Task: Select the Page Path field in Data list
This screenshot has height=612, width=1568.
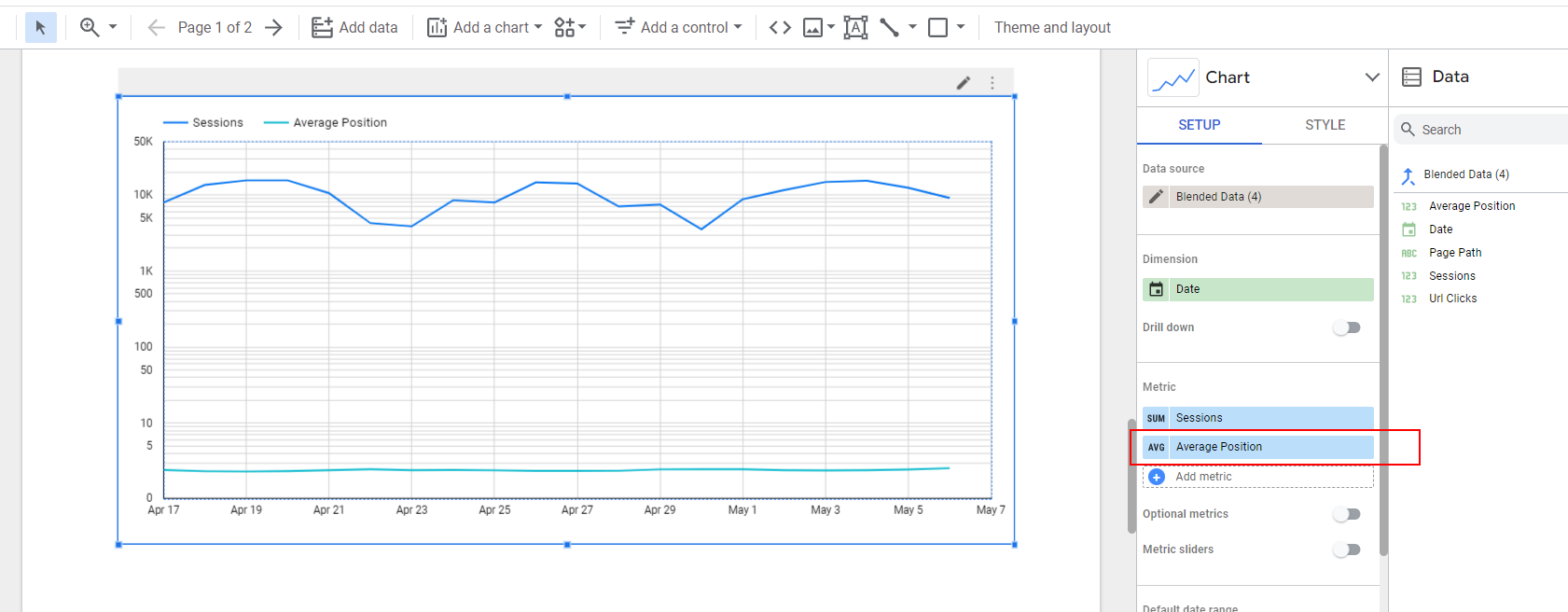Action: pyautogui.click(x=1454, y=253)
